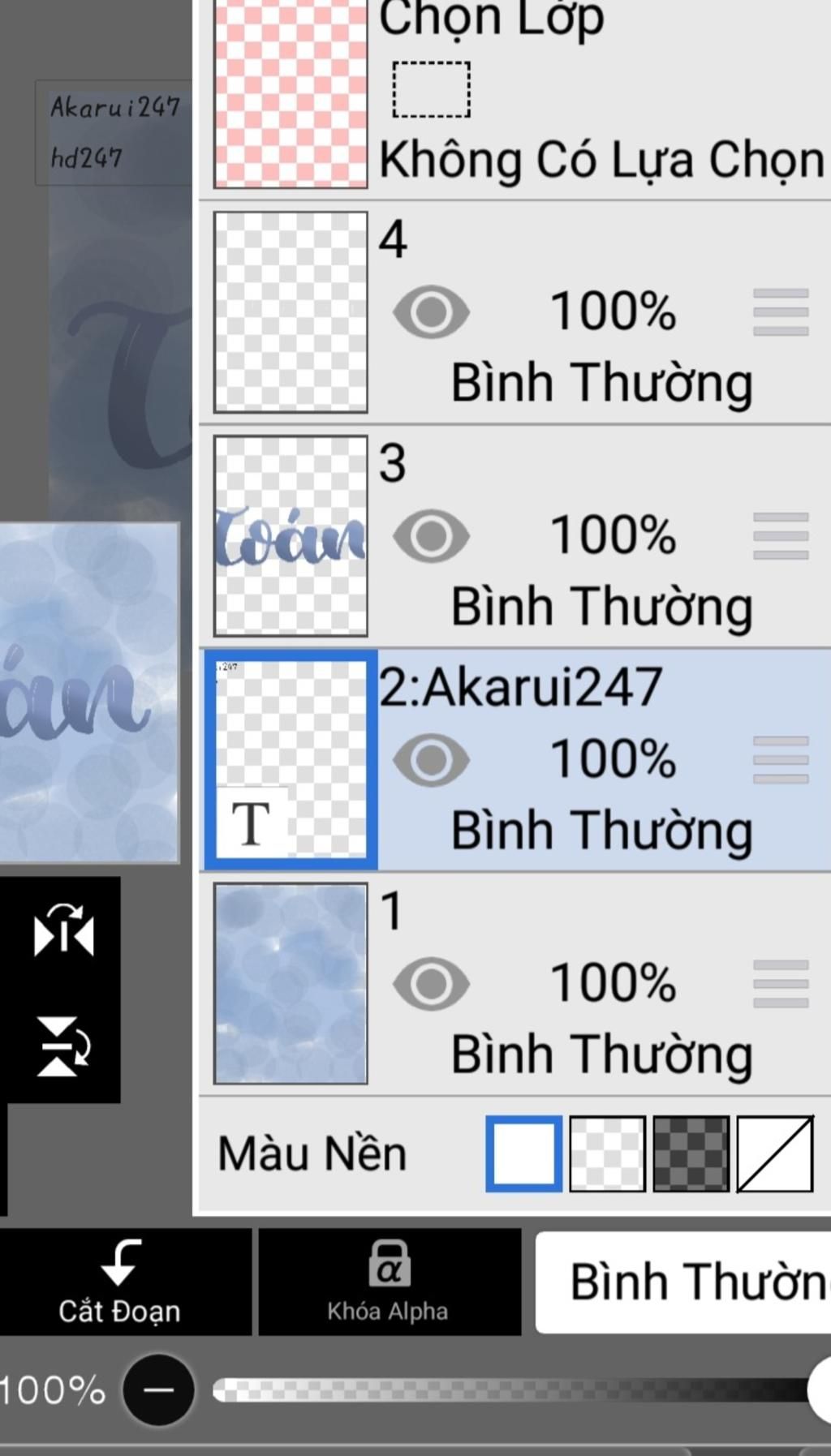Hide the 2:Akarui247 text layer

(x=431, y=760)
